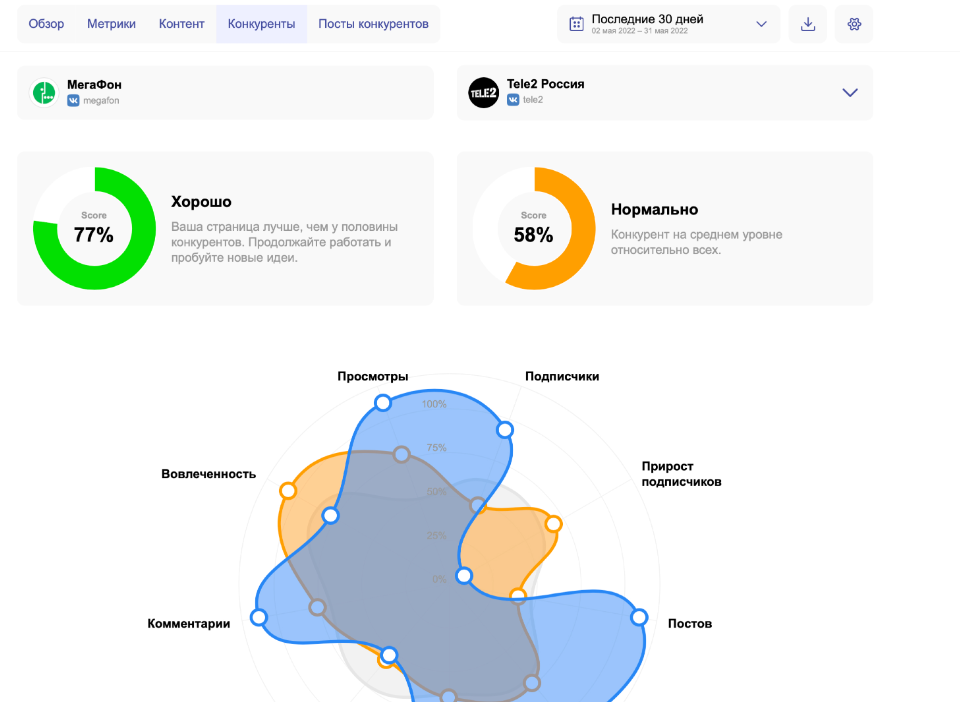Select the orange Вовлеченность data point
Viewport: 960px width, 702px height.
pyautogui.click(x=288, y=490)
